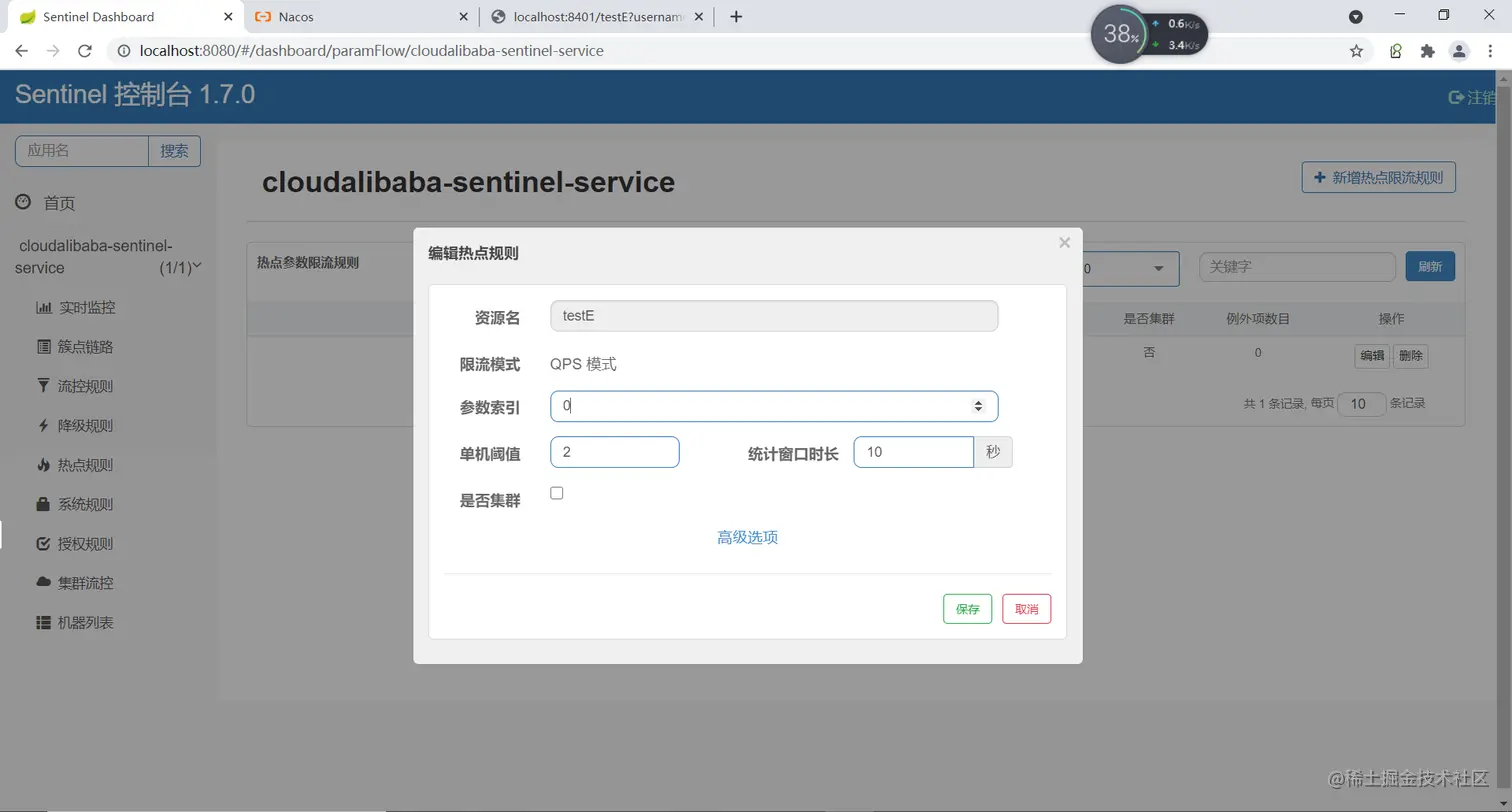Reload the page with refresh icon
1512x812 pixels.
pos(85,51)
